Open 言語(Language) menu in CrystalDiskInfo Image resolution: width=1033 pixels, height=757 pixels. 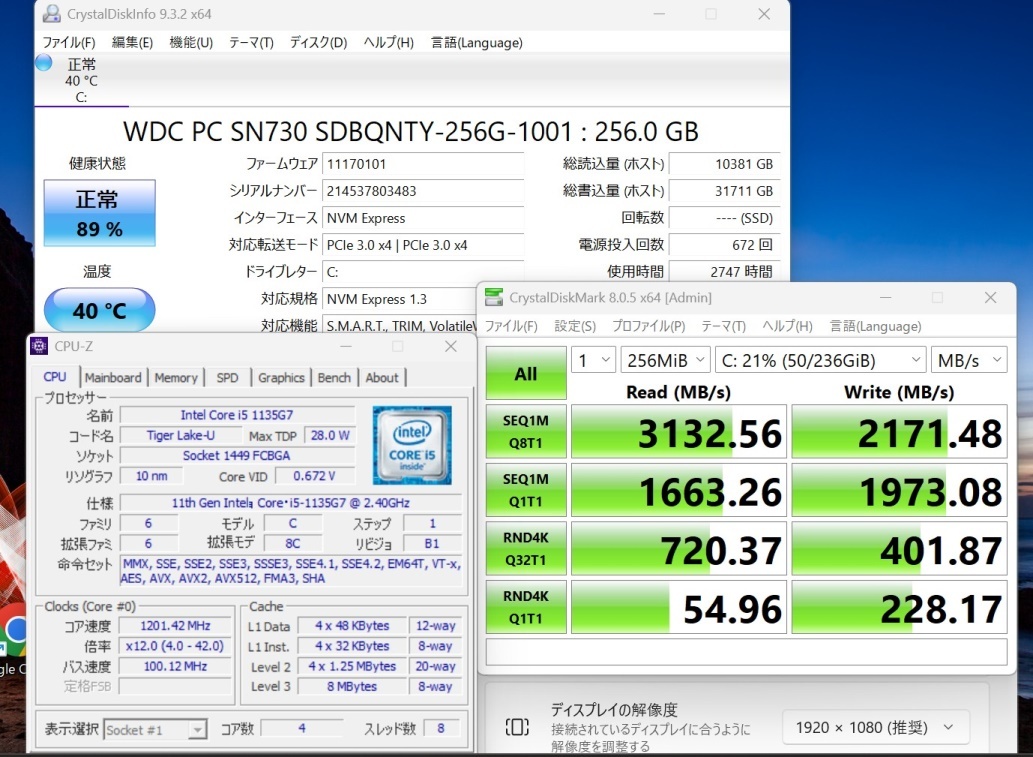point(476,43)
